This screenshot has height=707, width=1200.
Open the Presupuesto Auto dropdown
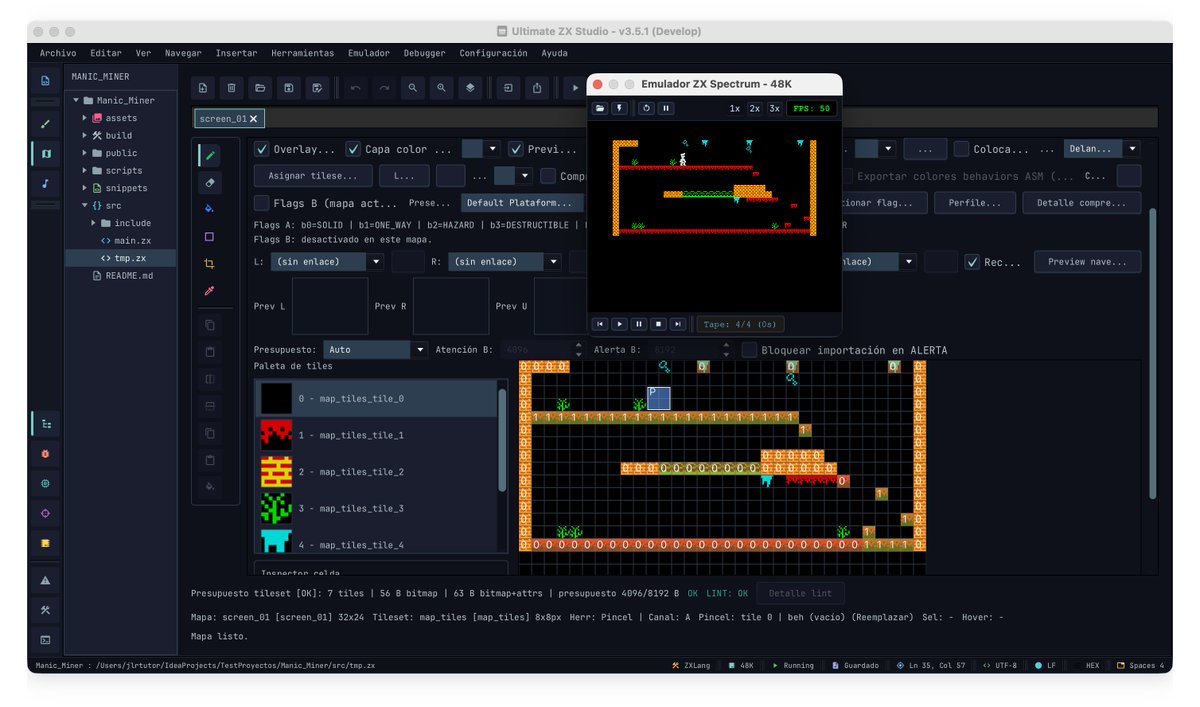pos(375,350)
